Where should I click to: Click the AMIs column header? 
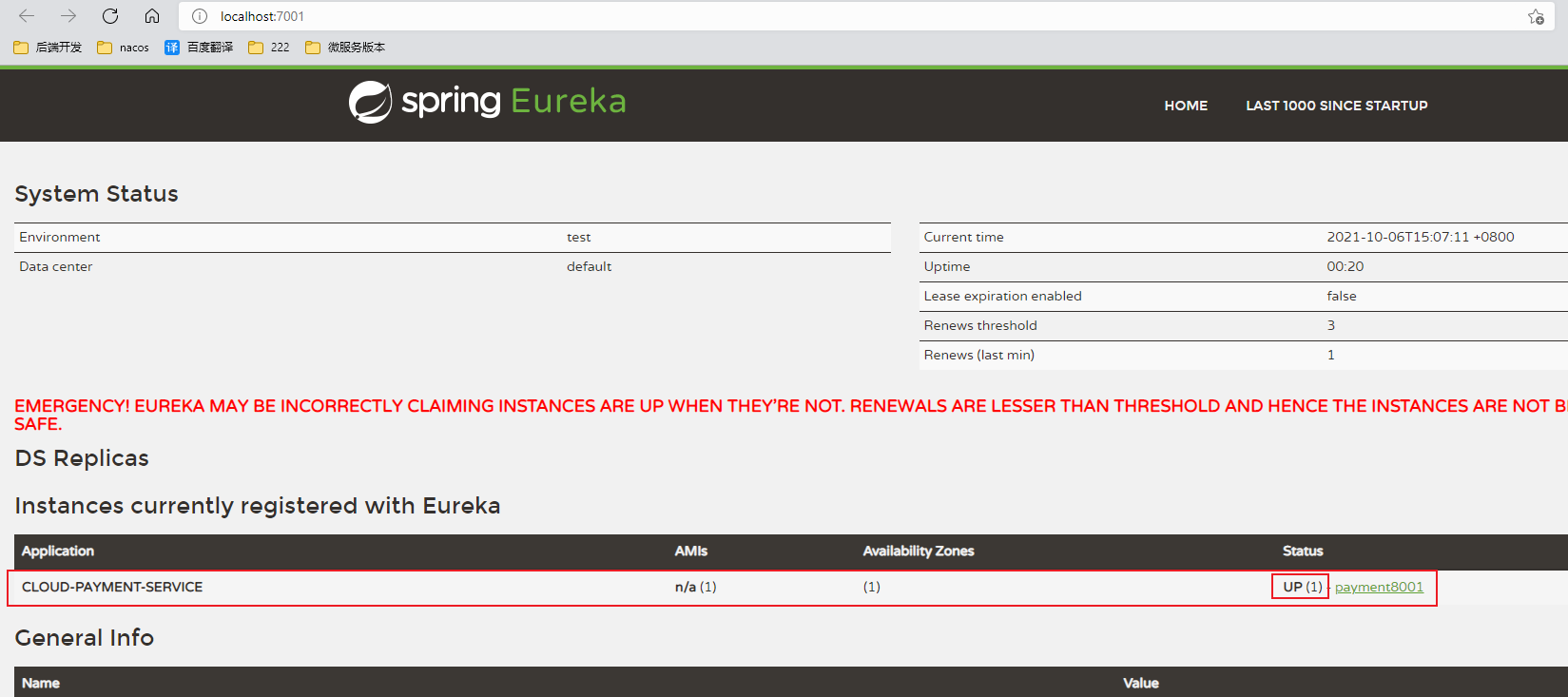[691, 551]
